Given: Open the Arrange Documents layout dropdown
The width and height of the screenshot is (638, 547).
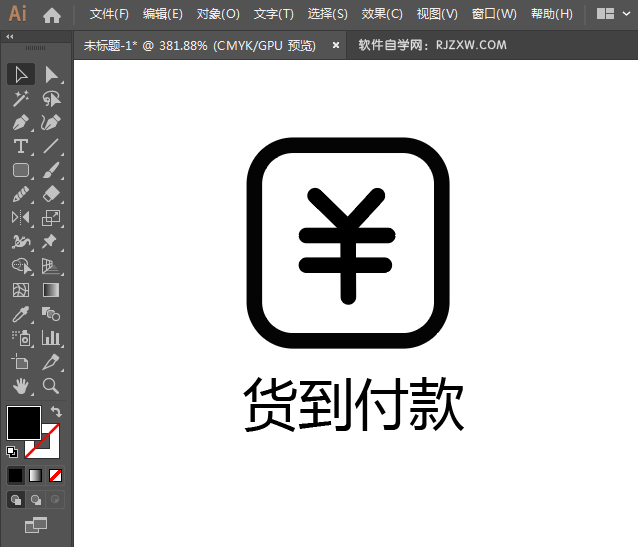Looking at the screenshot, I should (x=613, y=14).
